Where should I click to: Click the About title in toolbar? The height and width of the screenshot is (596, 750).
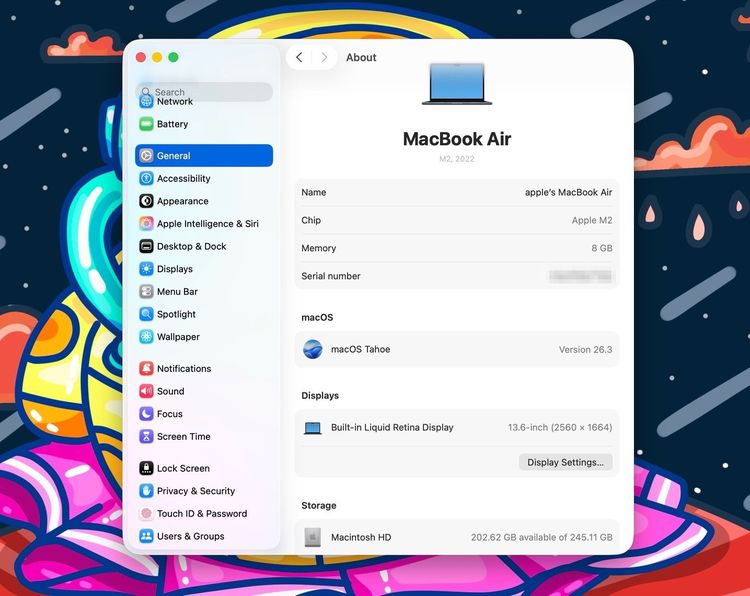pos(361,57)
